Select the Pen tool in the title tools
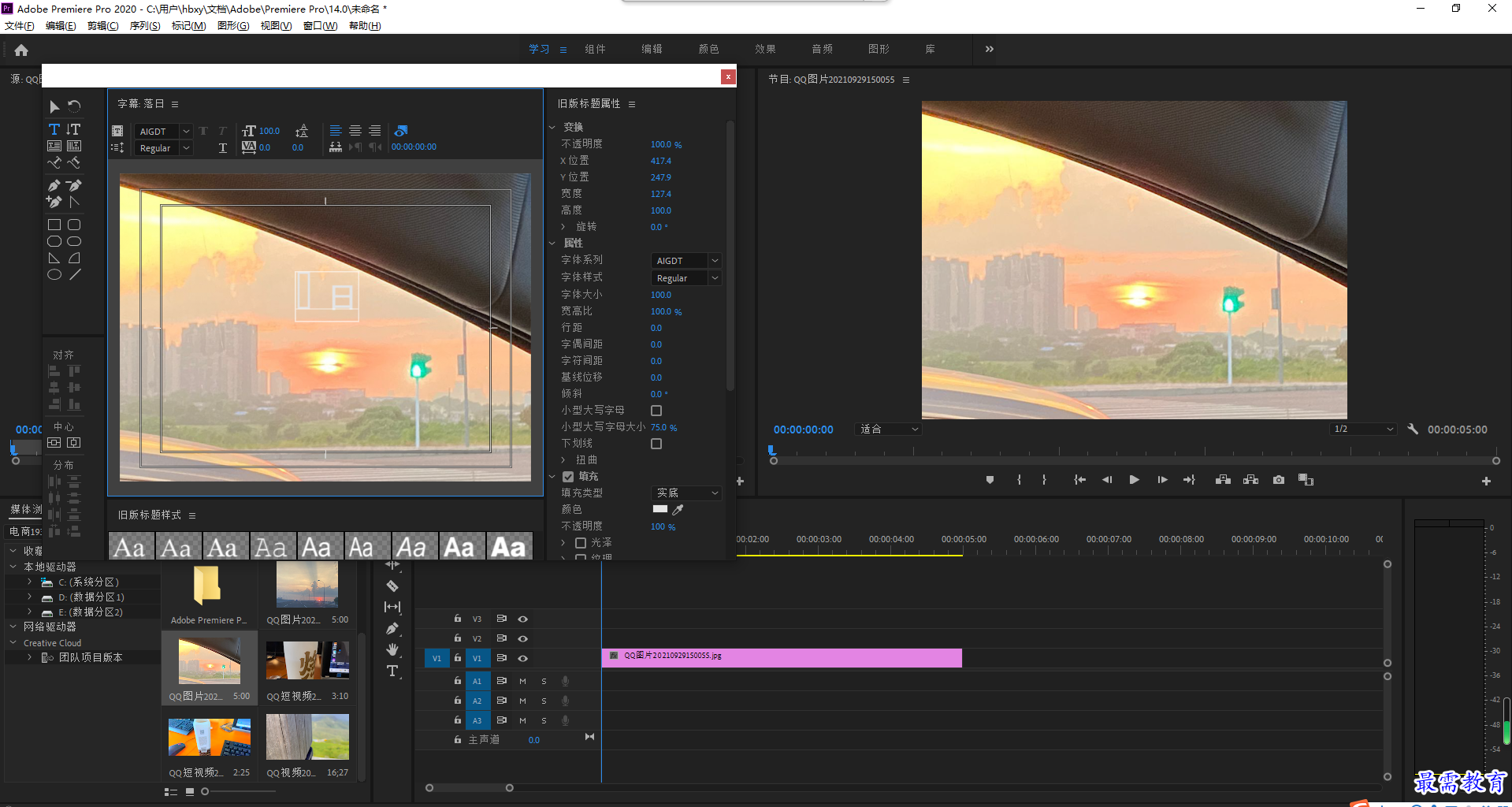 (x=54, y=186)
